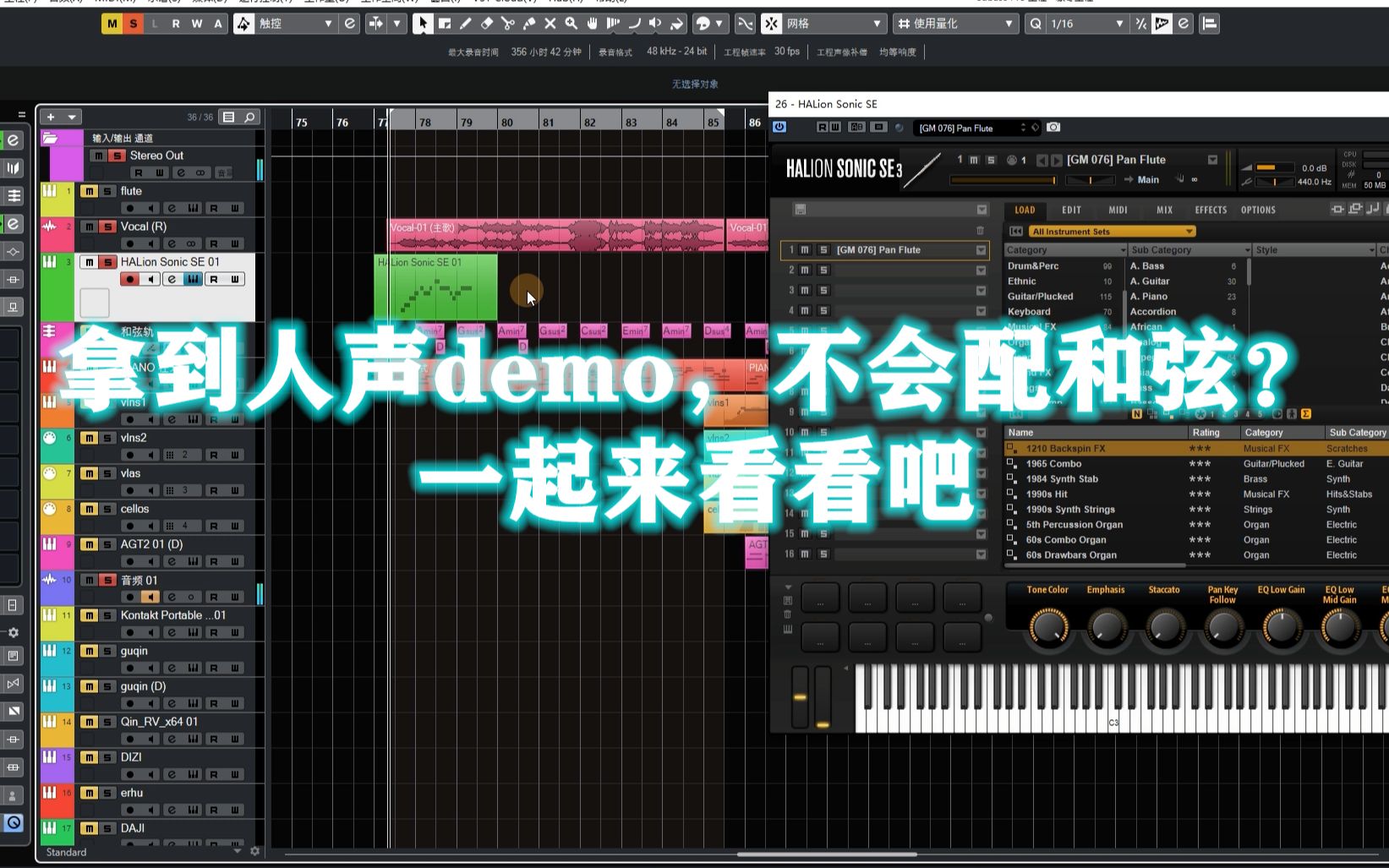Image resolution: width=1389 pixels, height=868 pixels.
Task: Select the Range Selection tool
Action: [445, 24]
